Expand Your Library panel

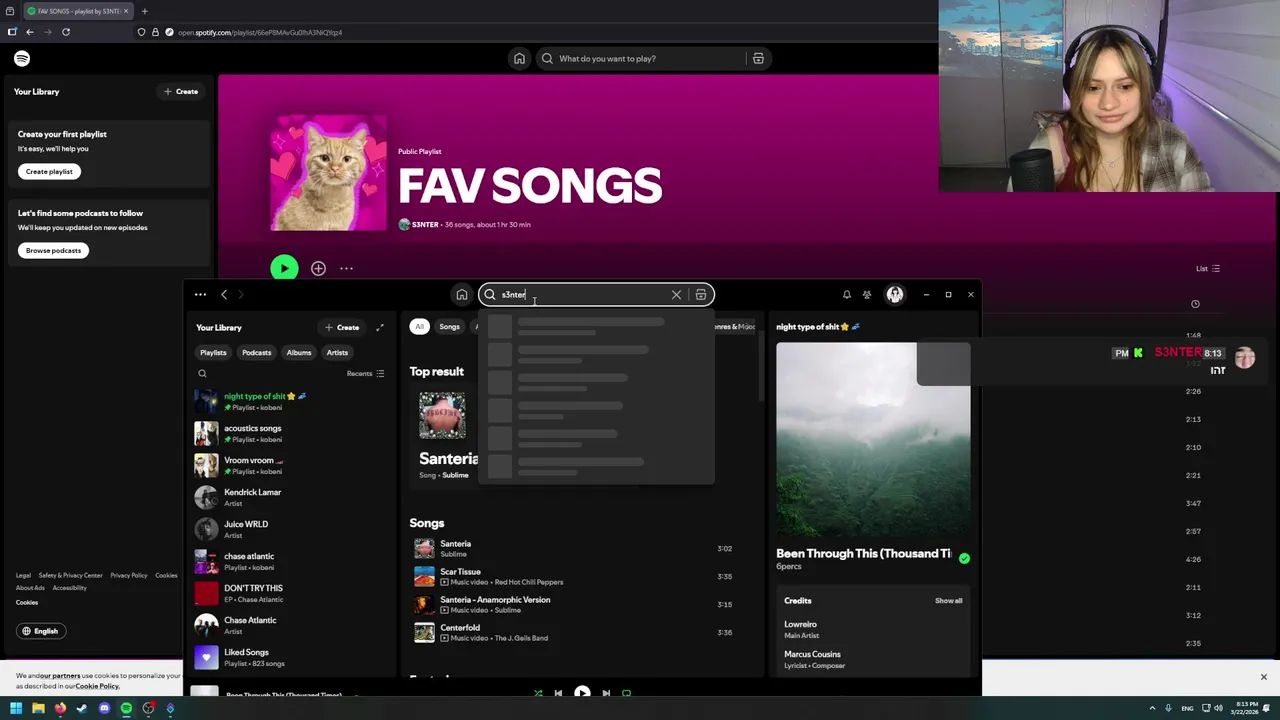tap(380, 327)
